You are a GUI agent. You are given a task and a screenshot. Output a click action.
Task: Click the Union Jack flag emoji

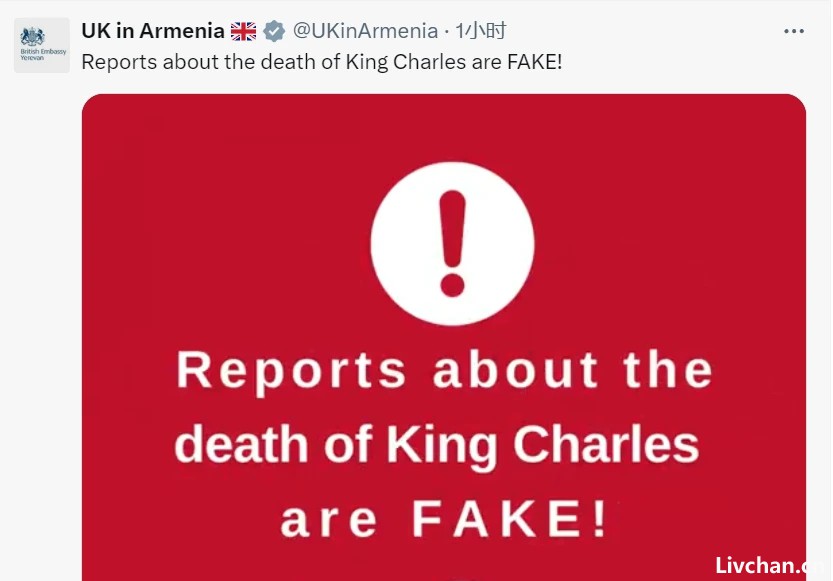click(x=243, y=31)
